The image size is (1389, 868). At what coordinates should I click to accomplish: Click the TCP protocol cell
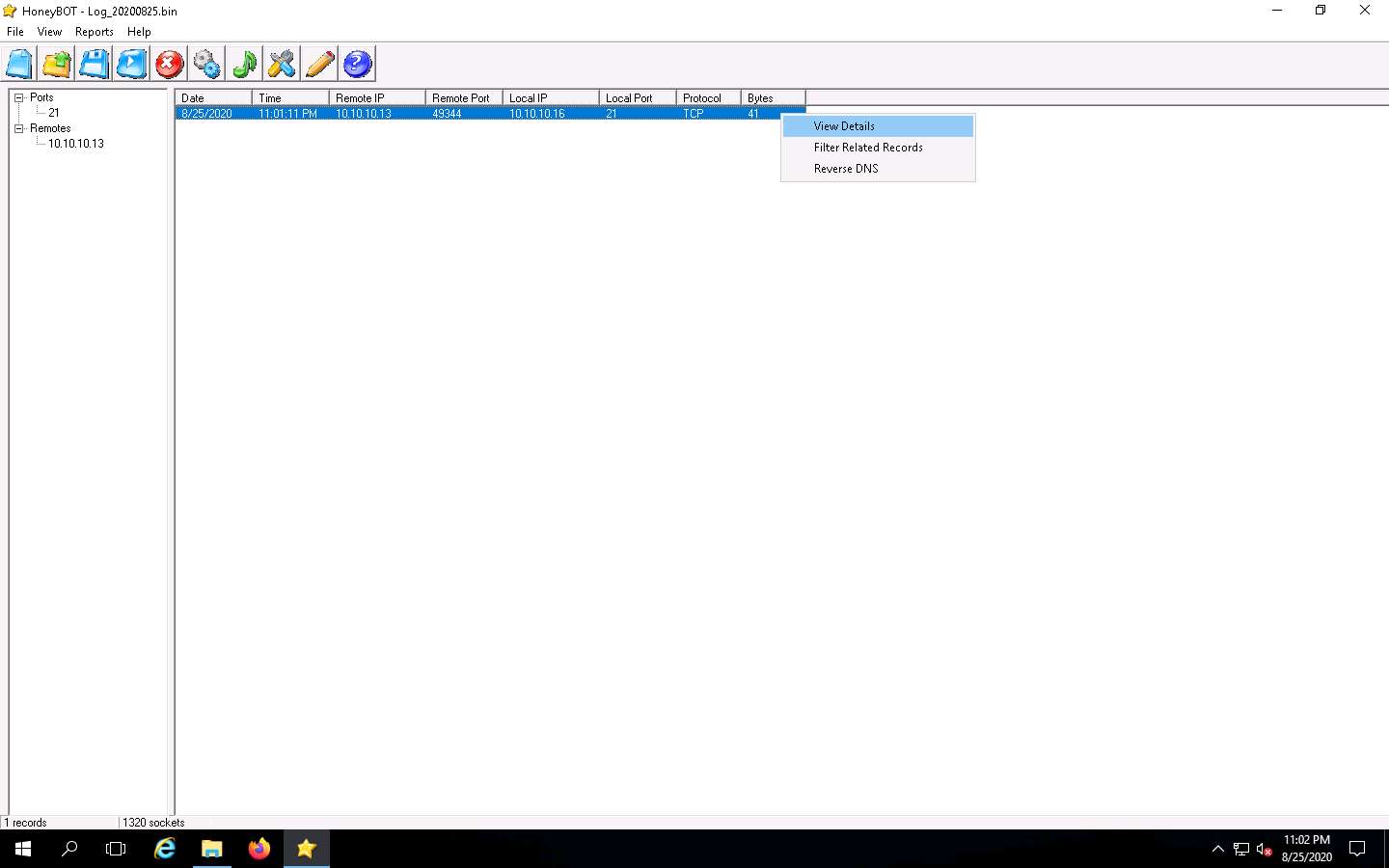(694, 114)
